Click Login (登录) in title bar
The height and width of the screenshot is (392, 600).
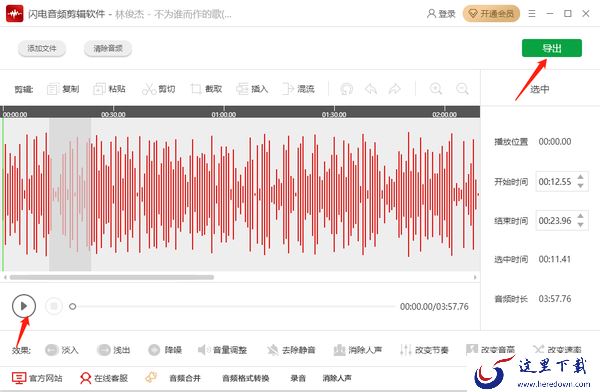click(x=441, y=14)
